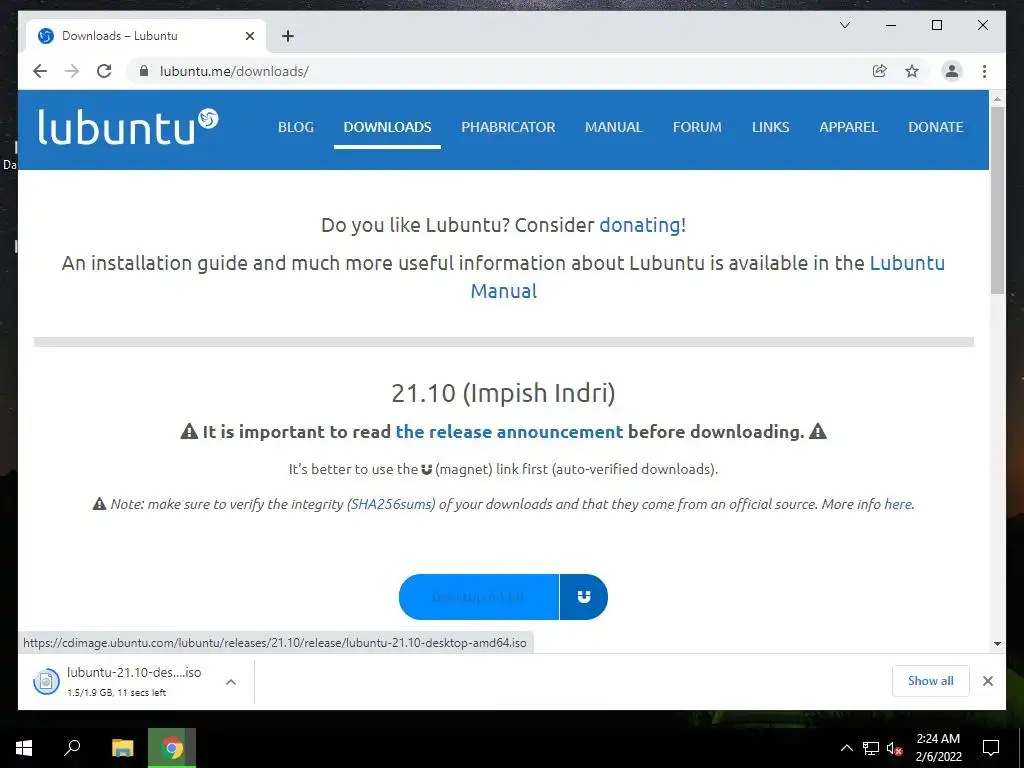1024x768 pixels.
Task: Click the scrollbar up arrow
Action: (997, 99)
